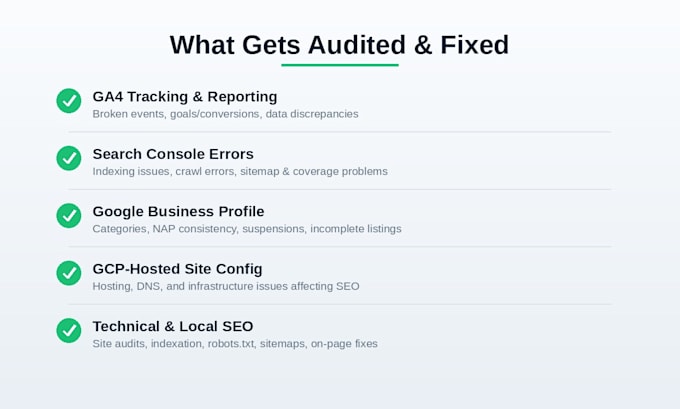
Task: Select the Technical & Local SEO heading
Action: 173,326
